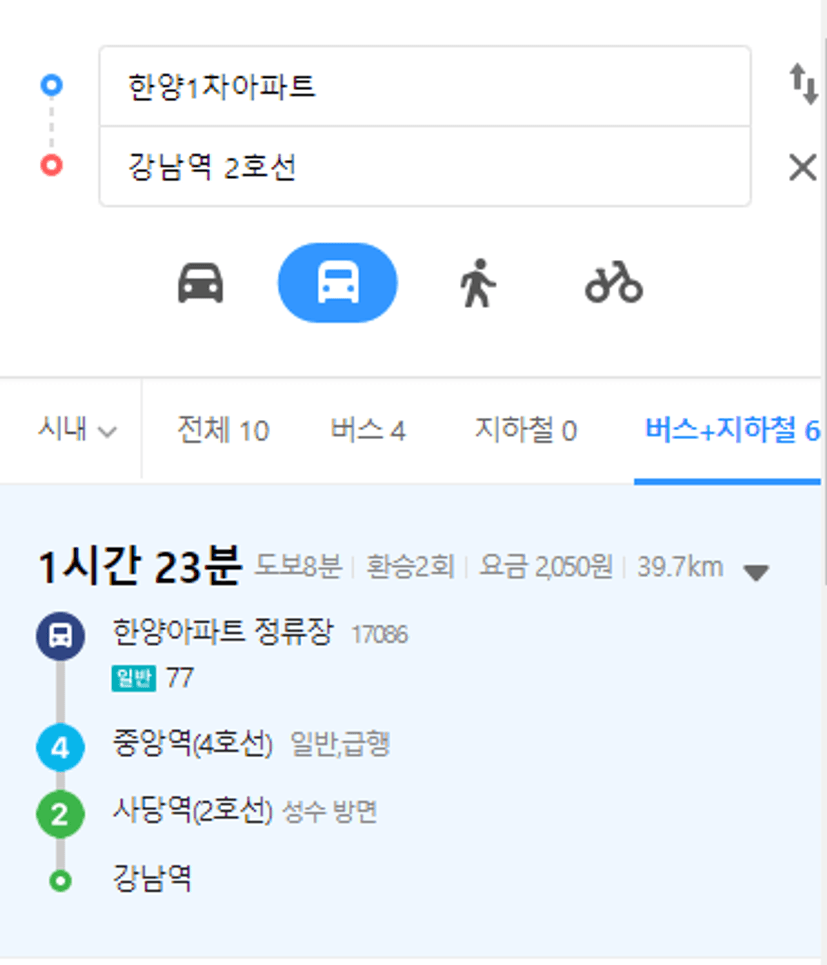Click the 1시간 23분 route summary
This screenshot has width=827, height=965.
140,566
